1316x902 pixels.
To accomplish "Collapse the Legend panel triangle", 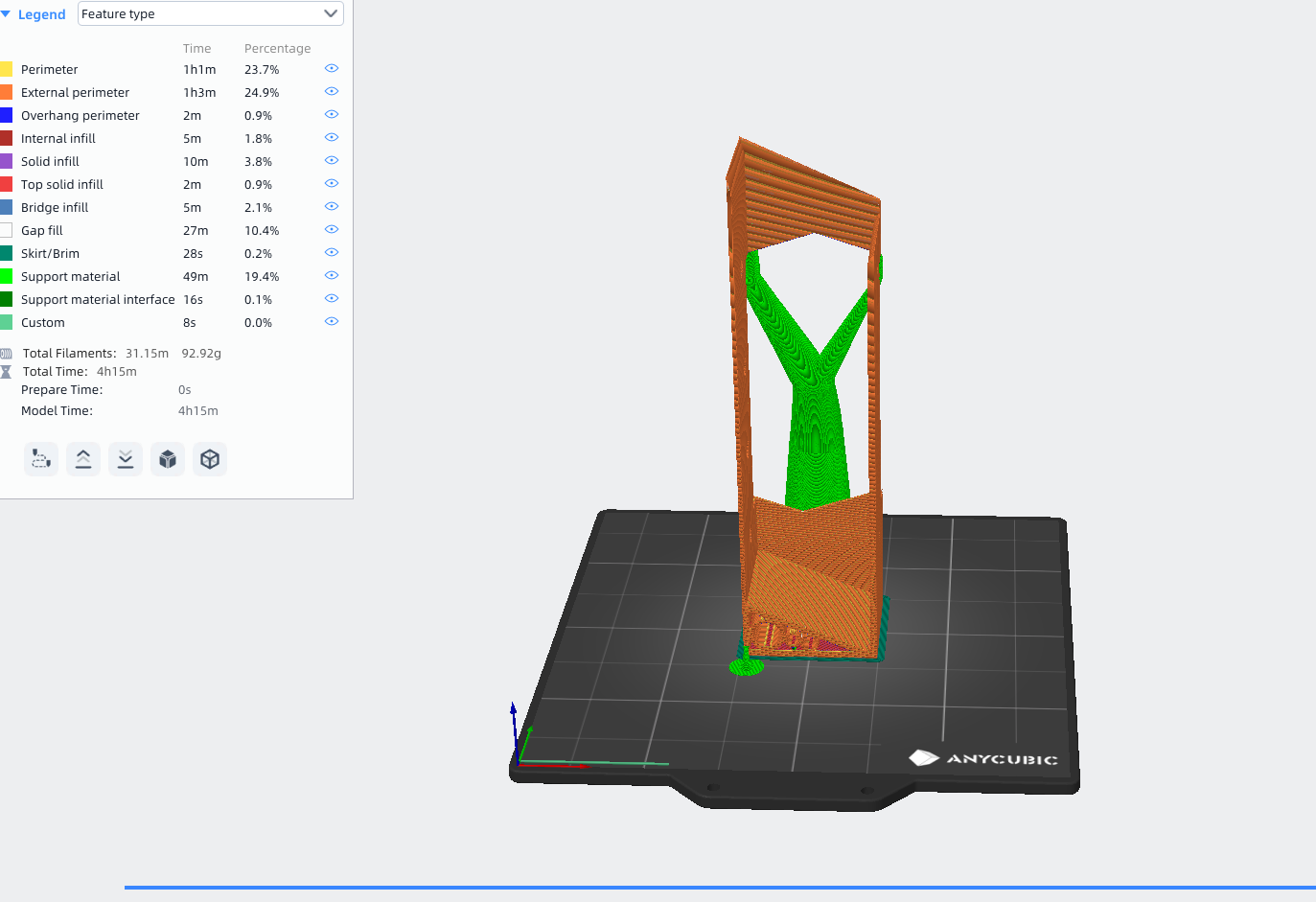I will pyautogui.click(x=6, y=14).
